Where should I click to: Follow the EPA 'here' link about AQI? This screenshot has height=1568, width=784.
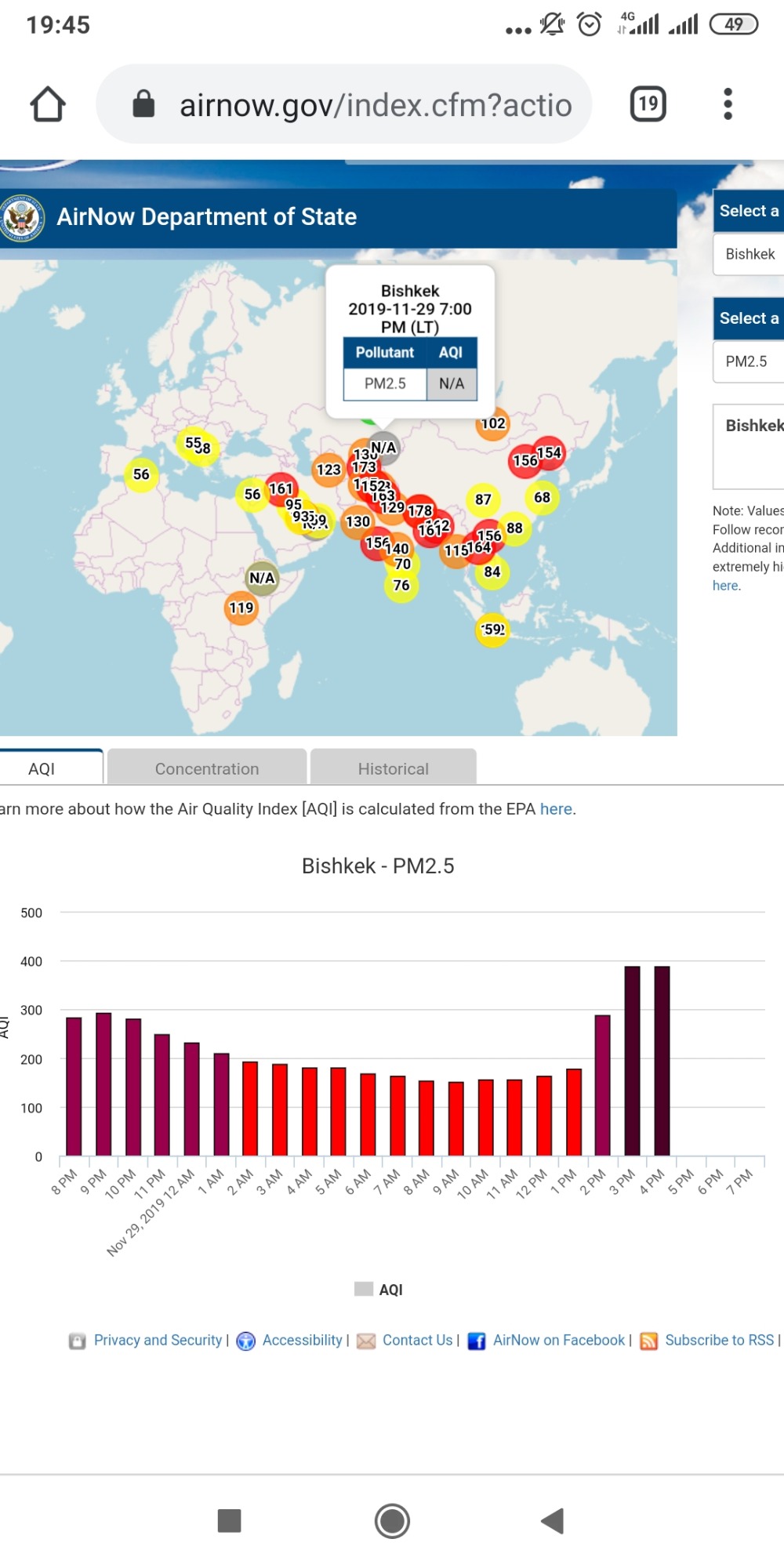(556, 809)
